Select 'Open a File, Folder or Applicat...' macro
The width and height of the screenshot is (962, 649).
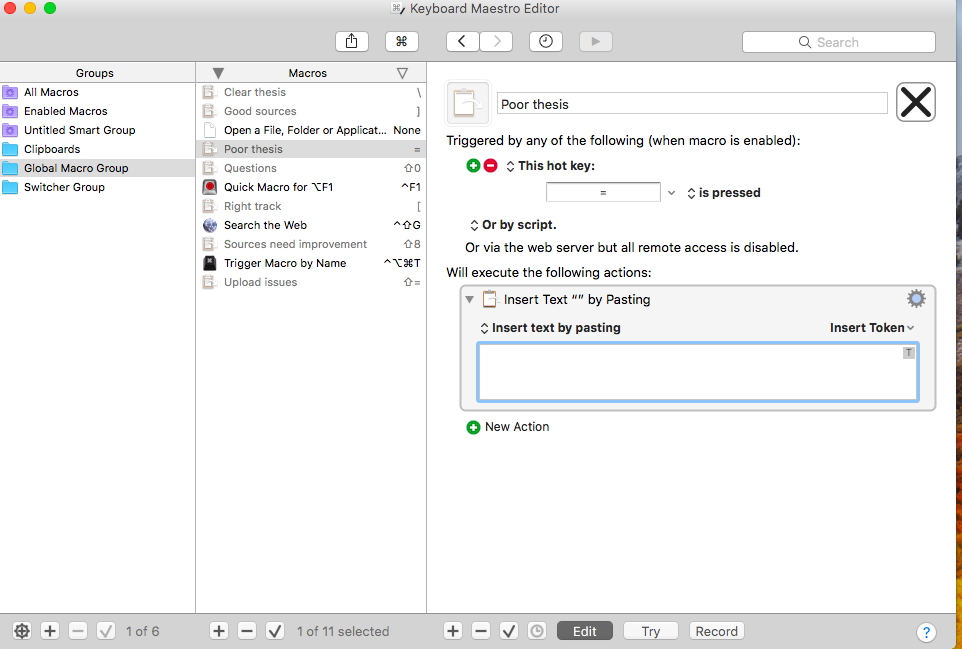pyautogui.click(x=311, y=130)
